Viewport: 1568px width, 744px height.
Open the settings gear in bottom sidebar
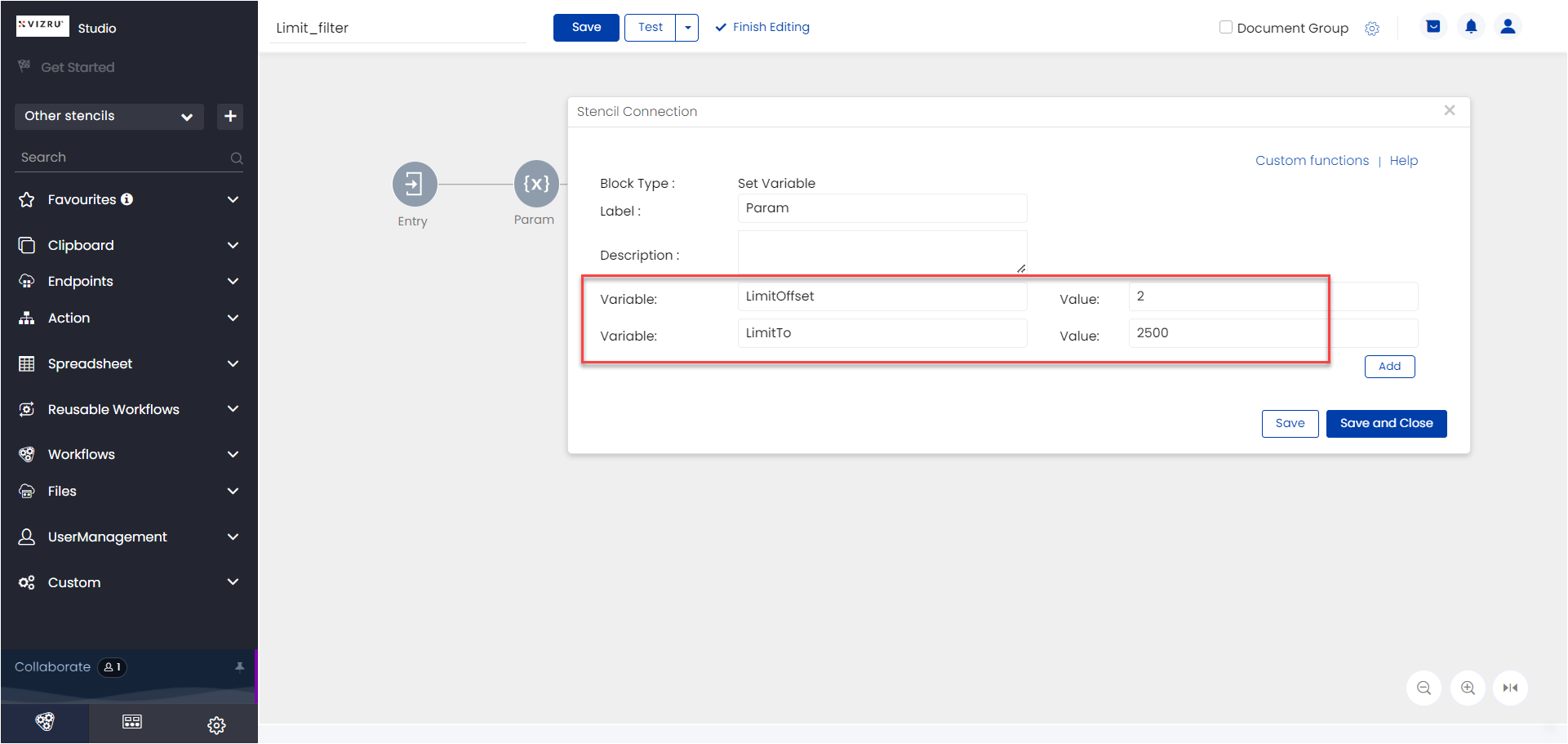216,724
